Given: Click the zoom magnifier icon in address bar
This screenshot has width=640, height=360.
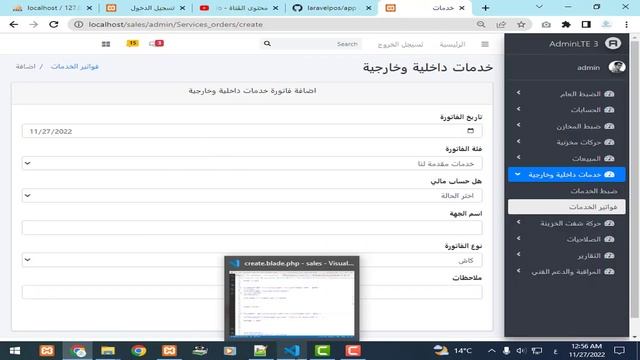Looking at the screenshot, I should pyautogui.click(x=481, y=24).
